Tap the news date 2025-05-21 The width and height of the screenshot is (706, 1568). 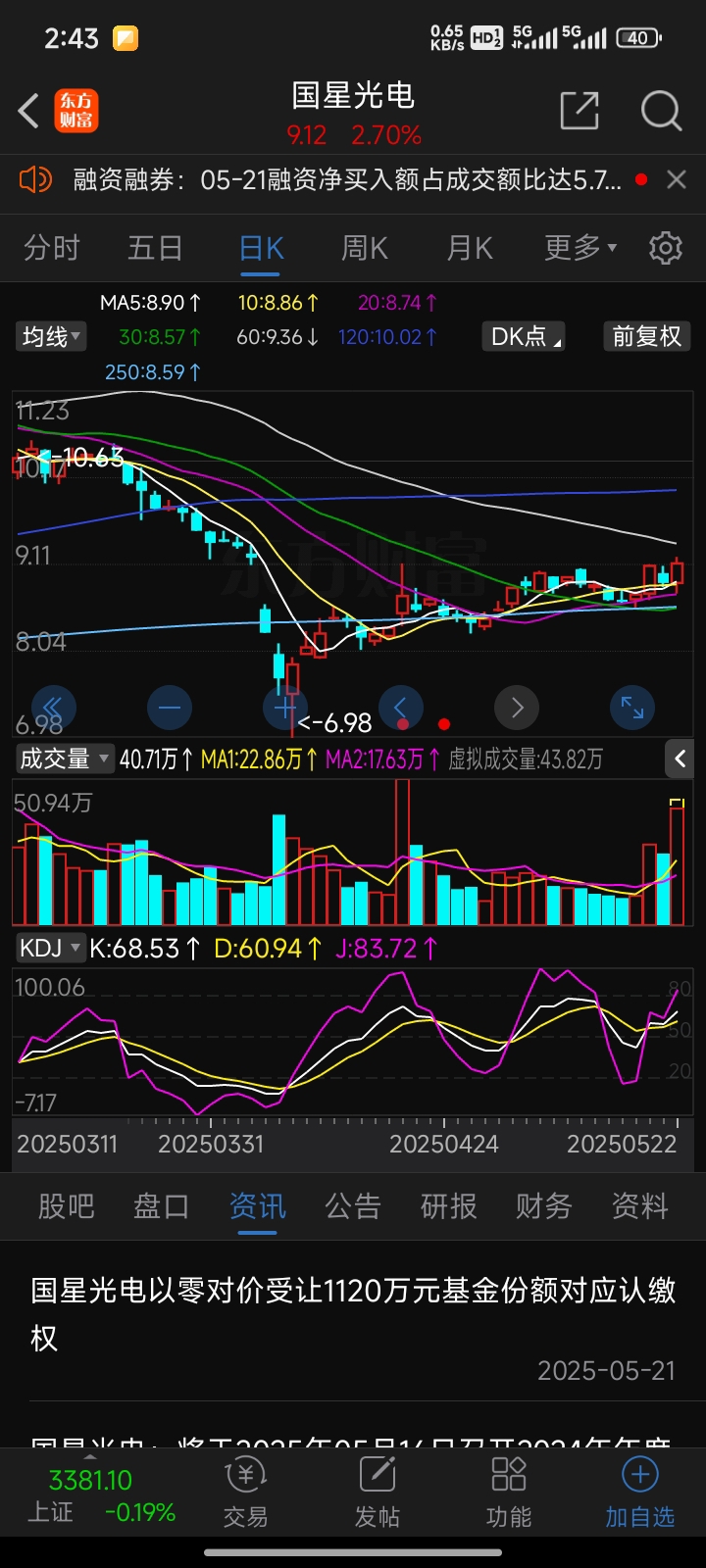coord(607,1370)
